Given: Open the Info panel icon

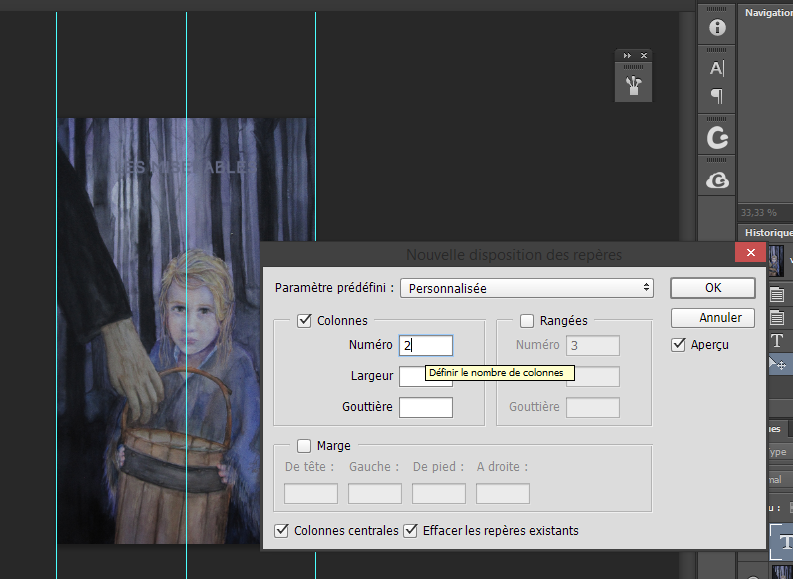Looking at the screenshot, I should click(717, 27).
